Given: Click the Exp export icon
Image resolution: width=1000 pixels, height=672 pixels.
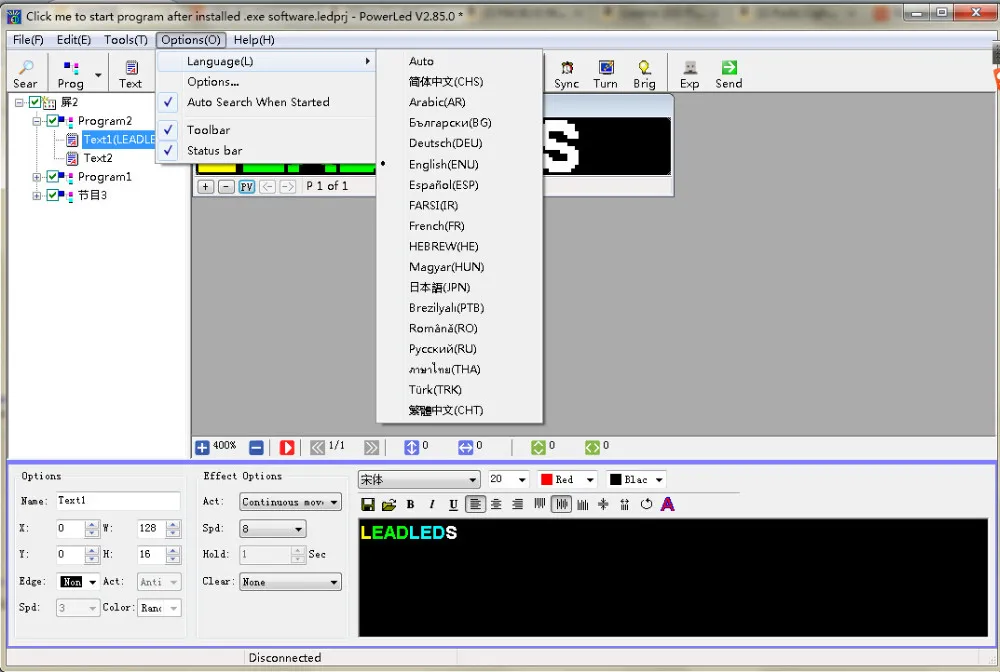Looking at the screenshot, I should [689, 68].
